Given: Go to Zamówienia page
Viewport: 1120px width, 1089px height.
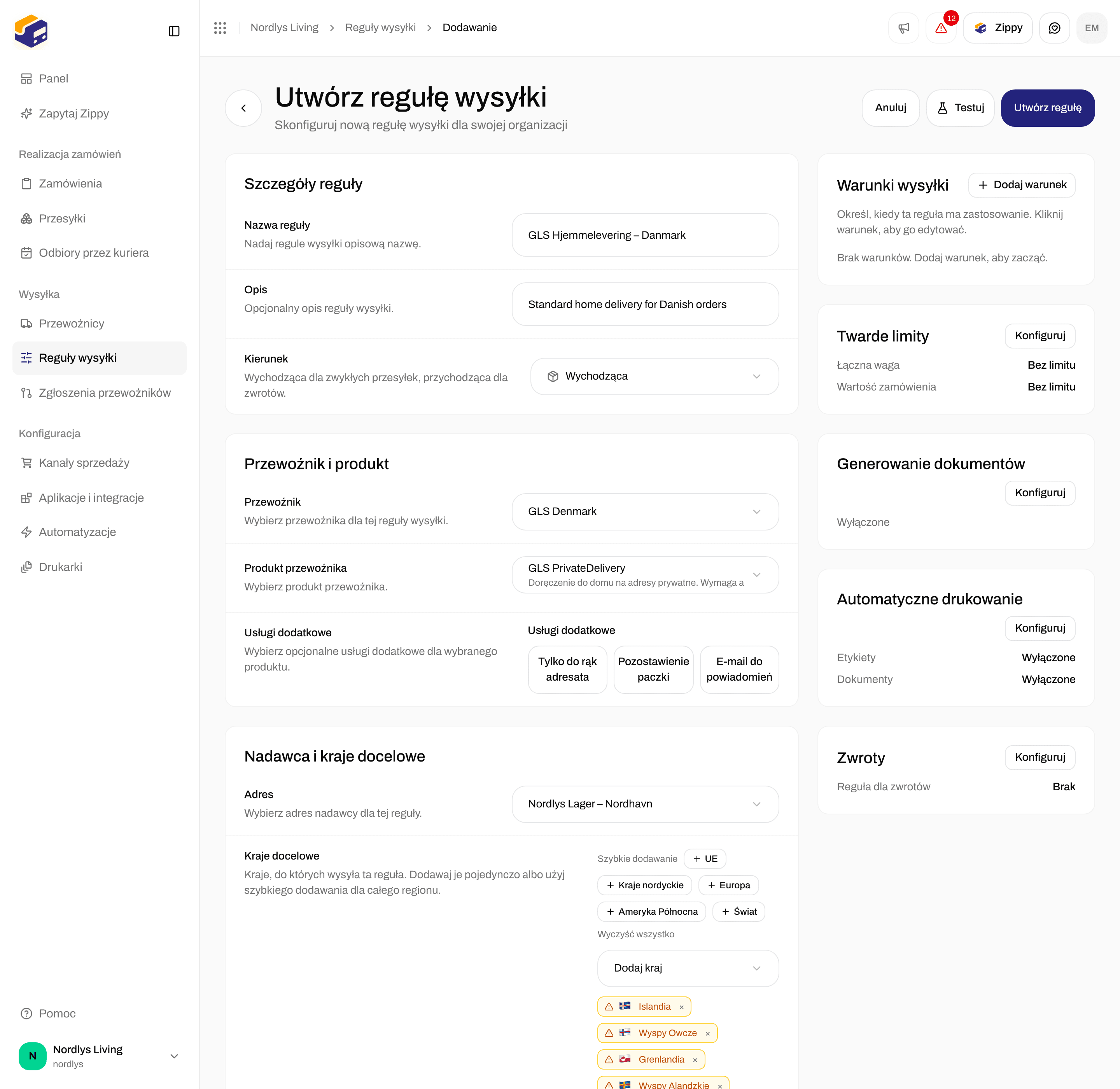Looking at the screenshot, I should coord(100,184).
